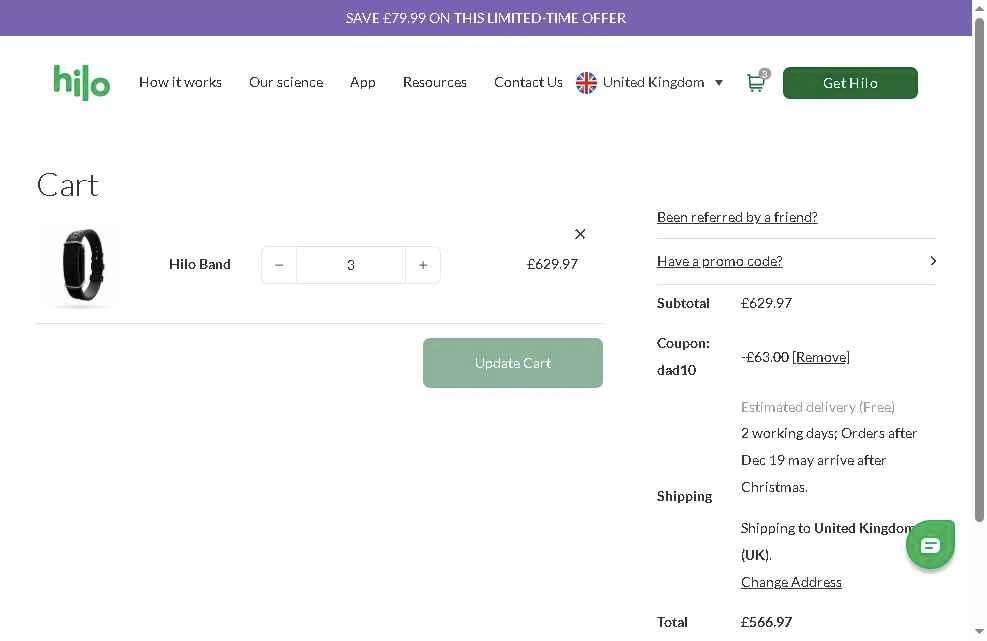The height and width of the screenshot is (641, 987).
Task: Open the shopping cart icon
Action: (x=757, y=82)
